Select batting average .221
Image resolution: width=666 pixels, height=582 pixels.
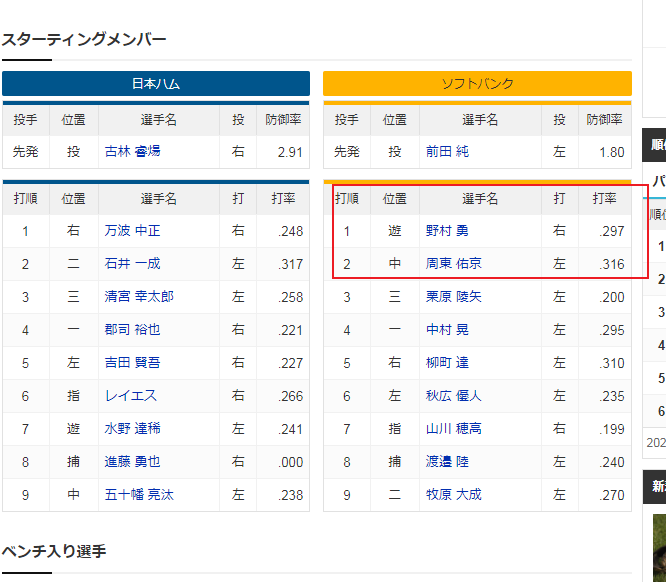(x=291, y=330)
